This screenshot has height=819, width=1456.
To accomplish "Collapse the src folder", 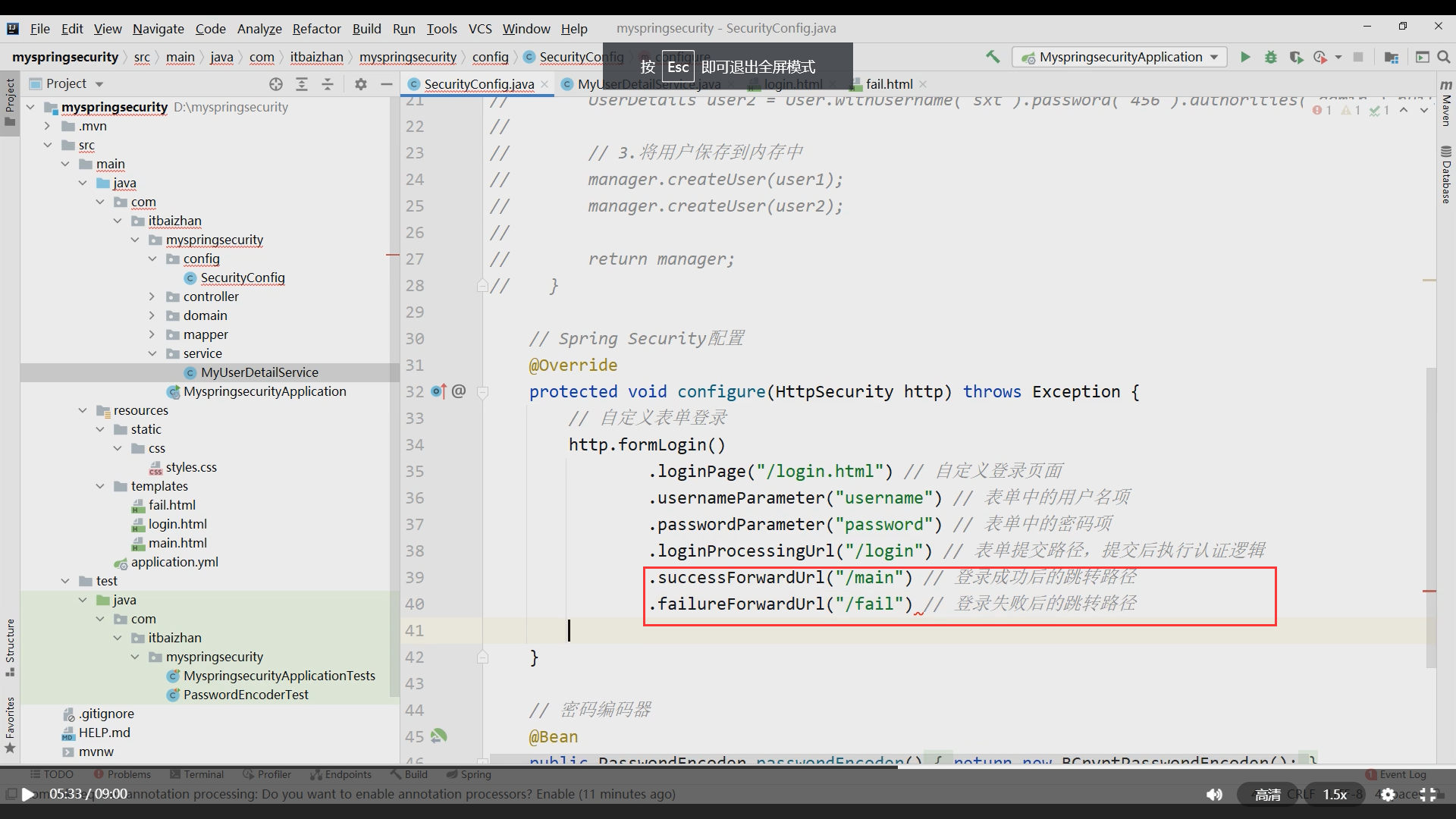I will click(48, 145).
